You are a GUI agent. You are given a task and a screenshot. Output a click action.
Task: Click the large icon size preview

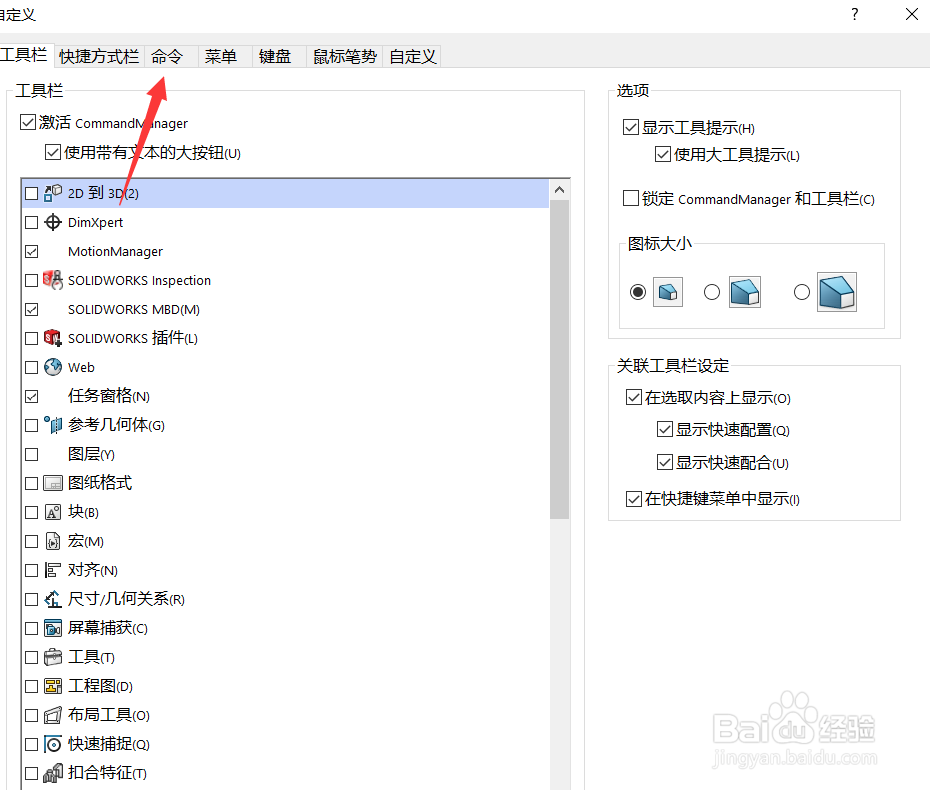pos(837,292)
